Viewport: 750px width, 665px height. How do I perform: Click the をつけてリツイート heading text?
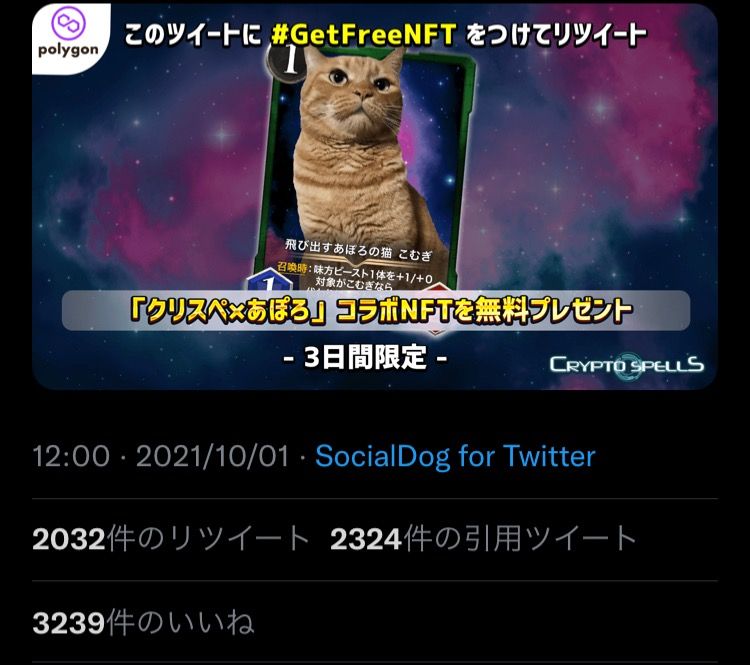pyautogui.click(x=556, y=34)
